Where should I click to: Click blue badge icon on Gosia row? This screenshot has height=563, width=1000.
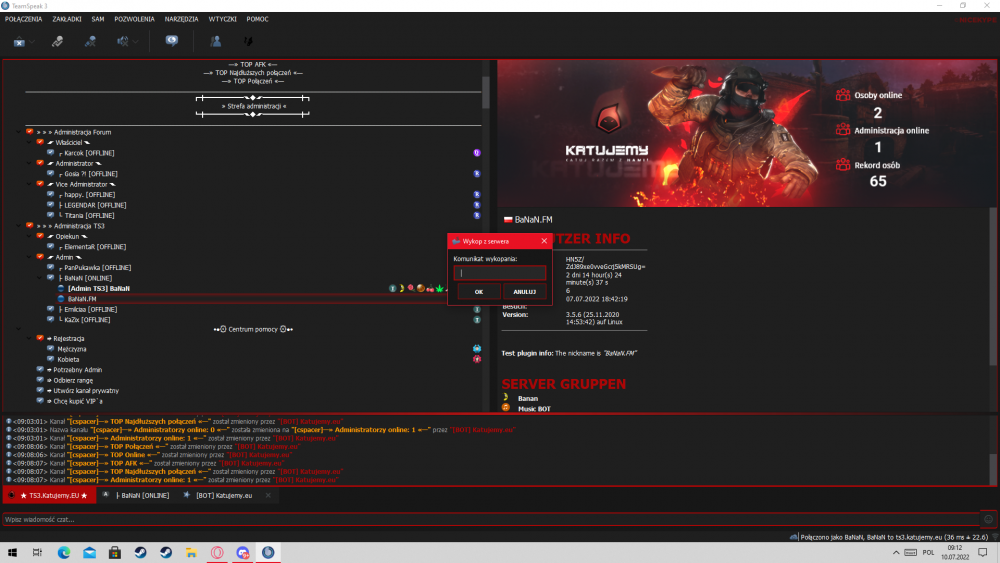[476, 173]
